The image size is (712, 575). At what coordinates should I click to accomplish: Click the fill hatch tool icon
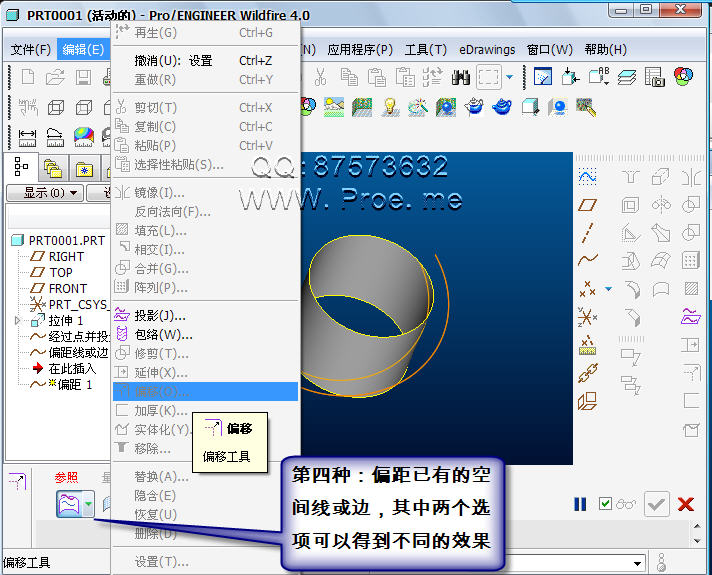coord(691,288)
